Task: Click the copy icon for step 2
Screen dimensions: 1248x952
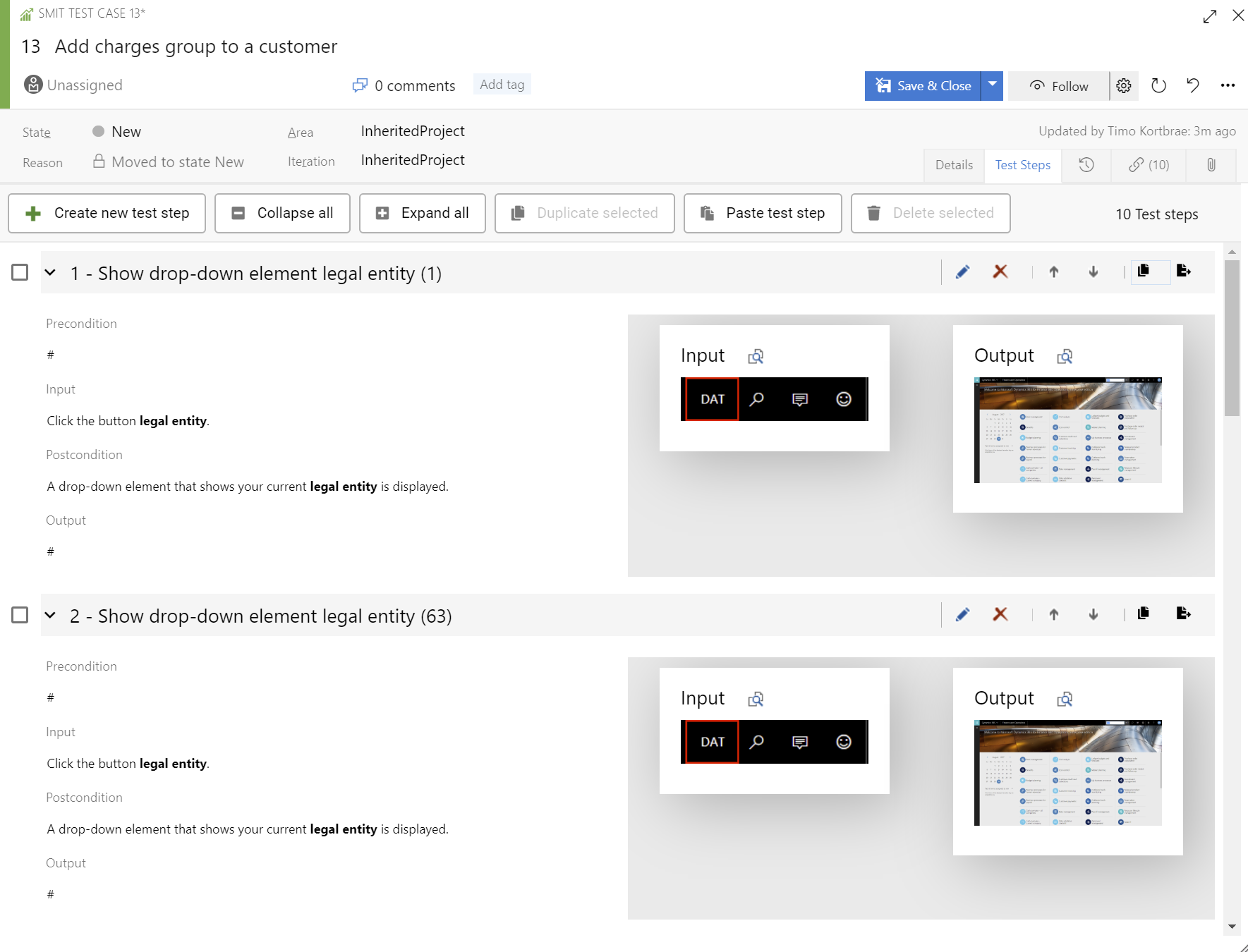Action: point(1143,614)
